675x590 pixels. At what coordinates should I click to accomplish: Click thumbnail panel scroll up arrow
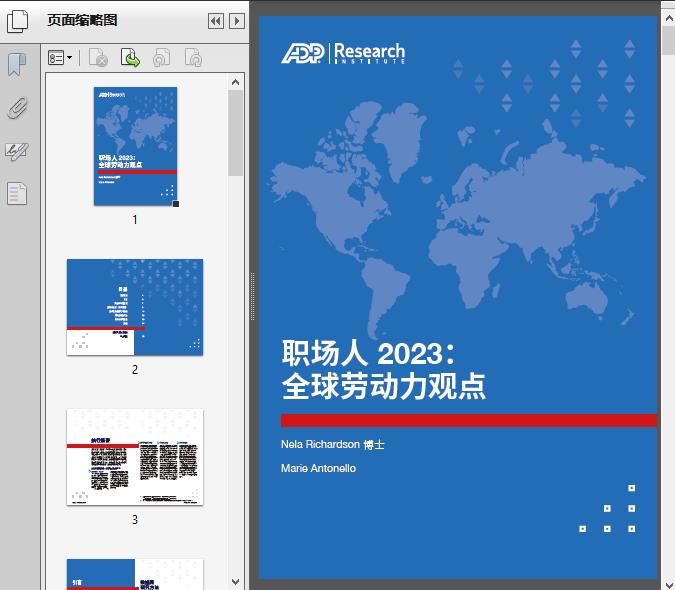[235, 82]
